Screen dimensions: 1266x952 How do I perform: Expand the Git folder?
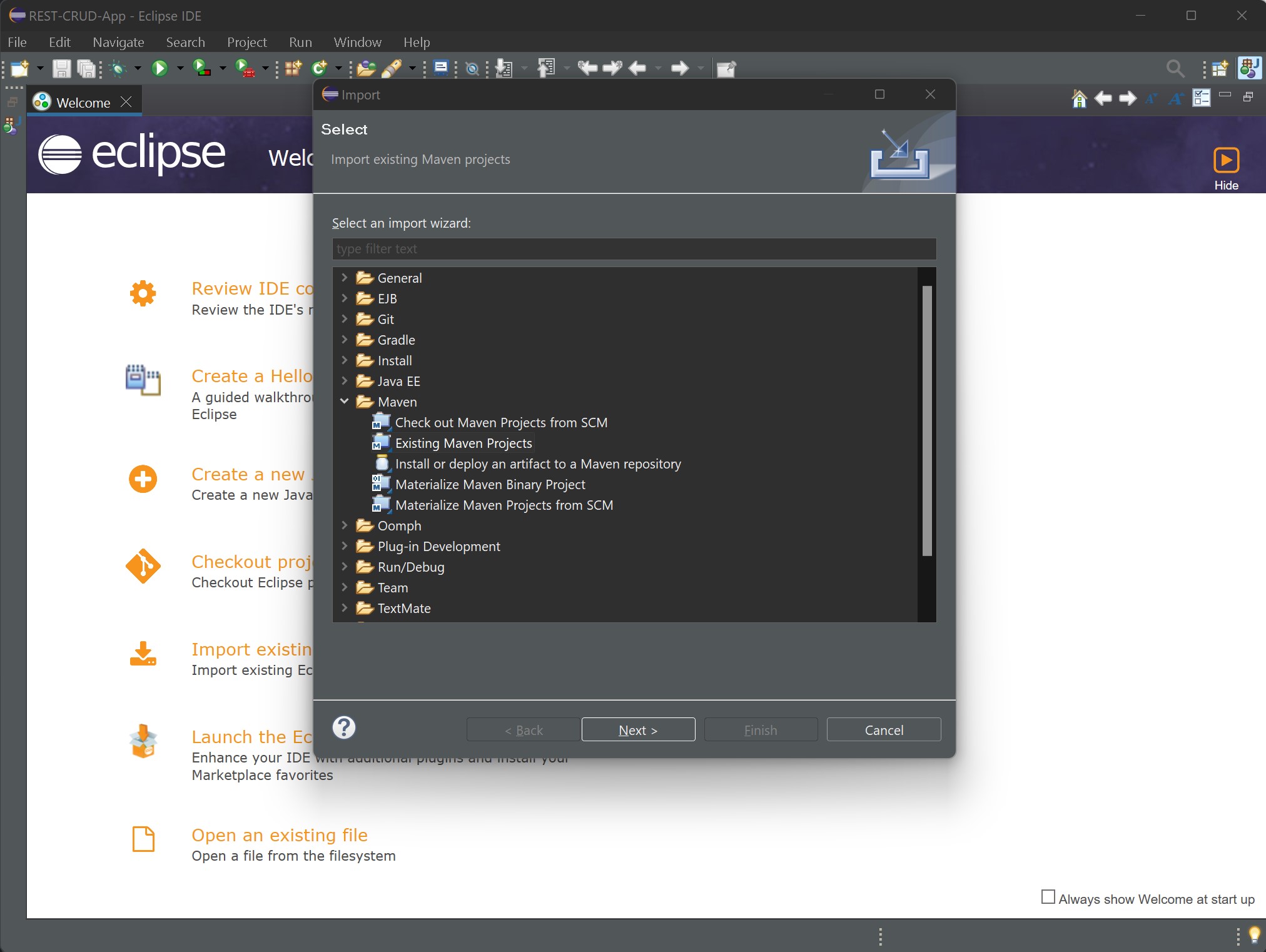(x=344, y=318)
